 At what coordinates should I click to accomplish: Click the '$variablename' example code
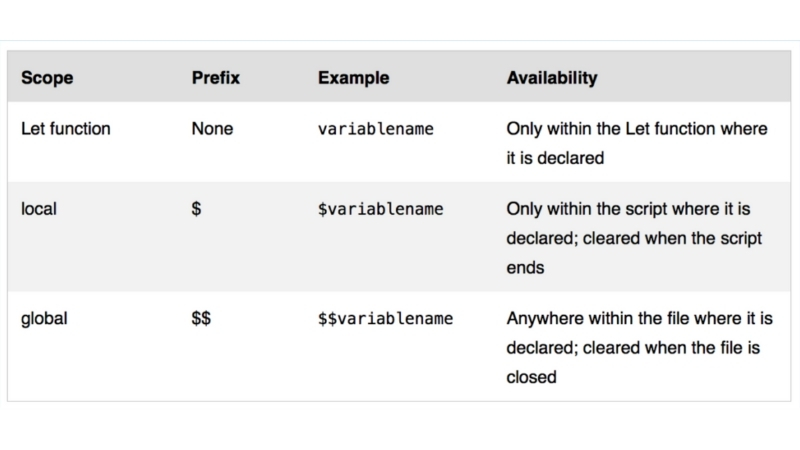[381, 209]
